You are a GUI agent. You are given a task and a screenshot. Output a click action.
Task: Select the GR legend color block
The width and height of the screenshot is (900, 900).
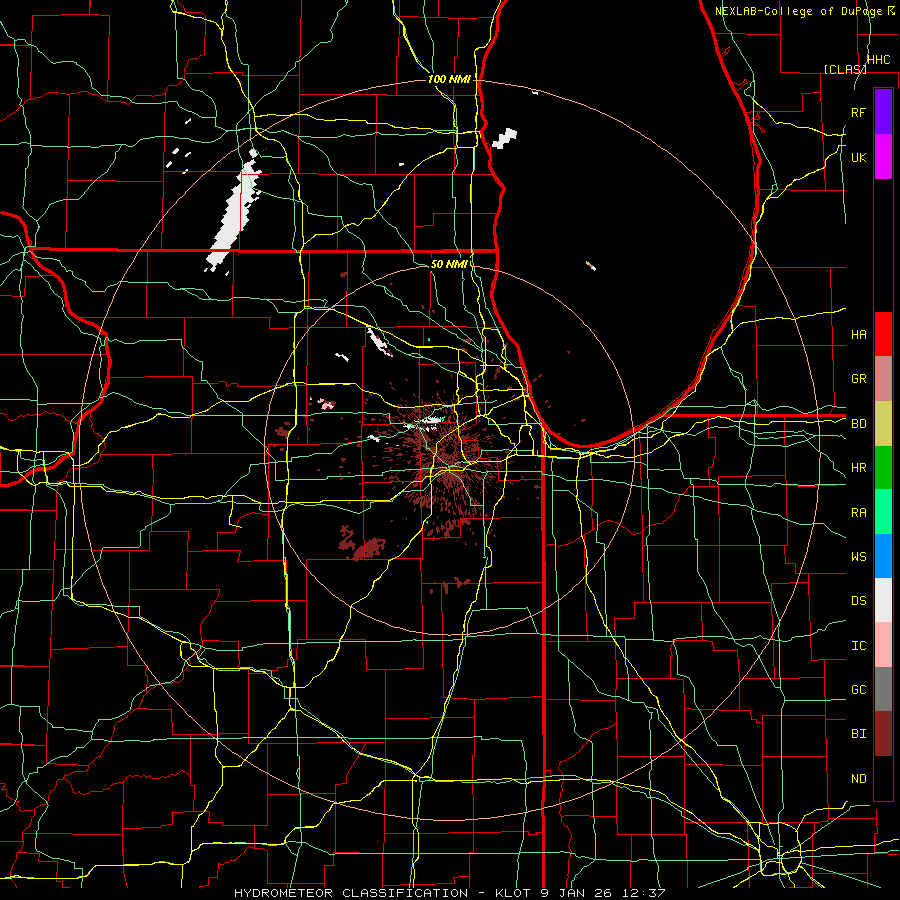[x=883, y=379]
